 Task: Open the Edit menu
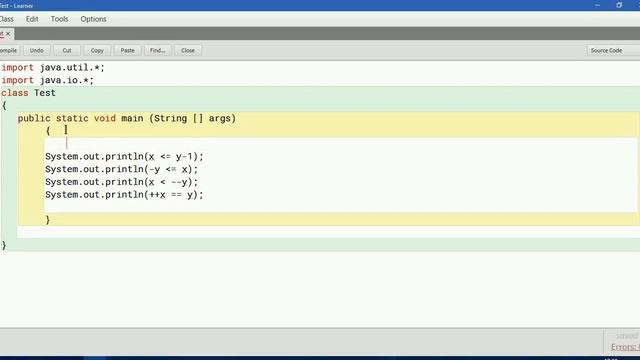click(x=32, y=19)
